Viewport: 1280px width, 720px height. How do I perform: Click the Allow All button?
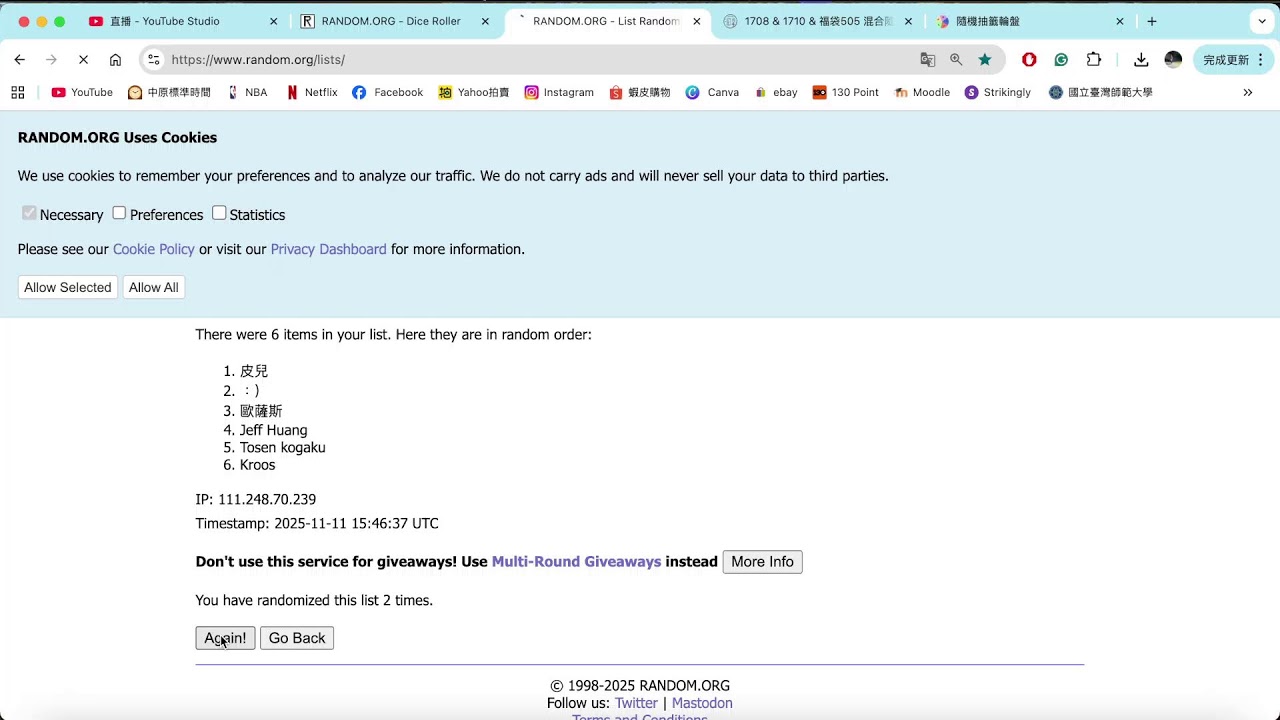click(153, 287)
